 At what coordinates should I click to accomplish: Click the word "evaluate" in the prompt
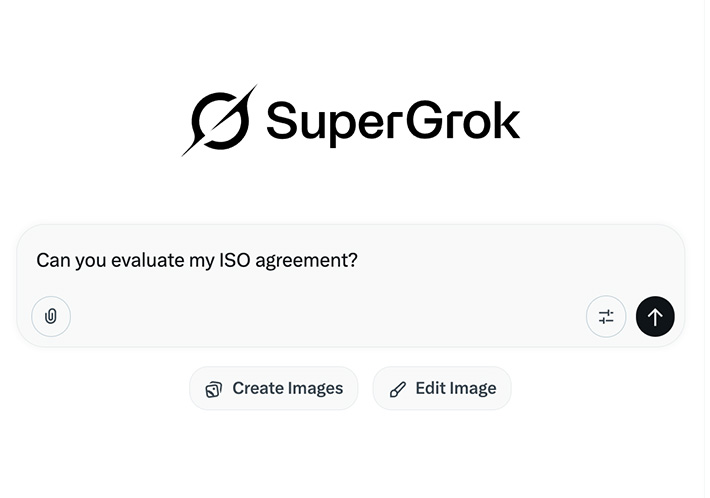[146, 261]
